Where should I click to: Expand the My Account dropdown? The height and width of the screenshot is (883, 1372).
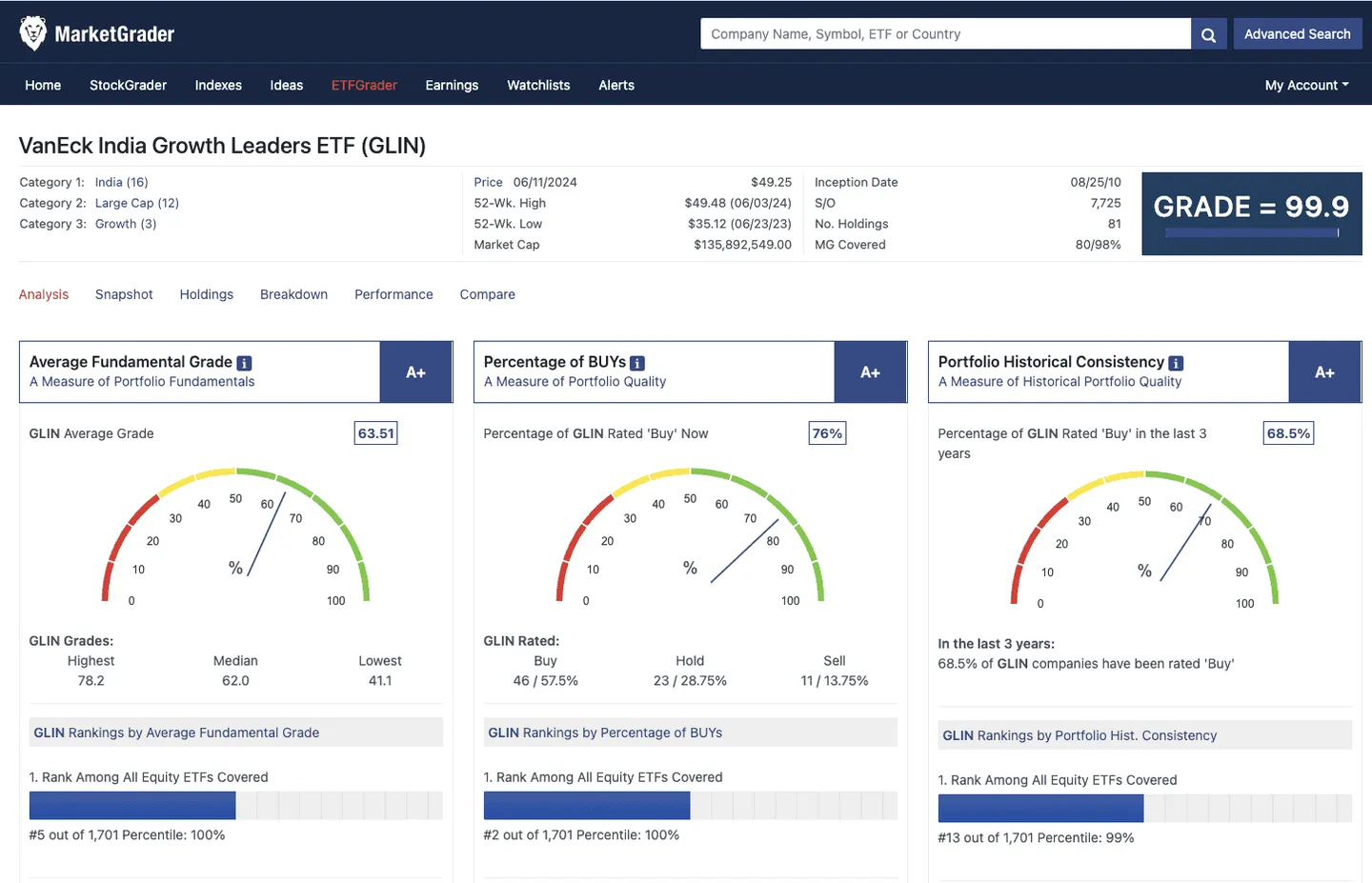point(1306,85)
